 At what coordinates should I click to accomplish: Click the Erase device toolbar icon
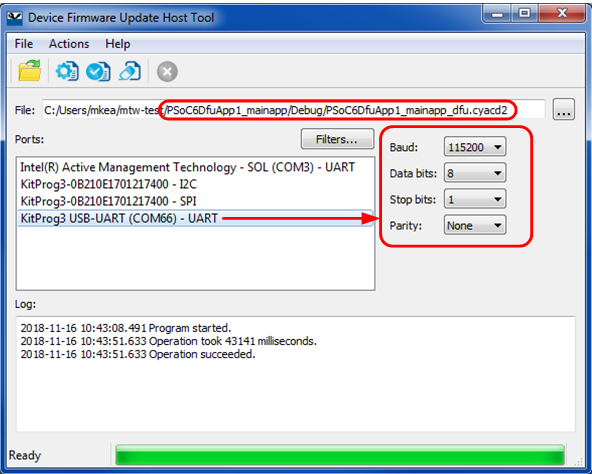coord(130,71)
